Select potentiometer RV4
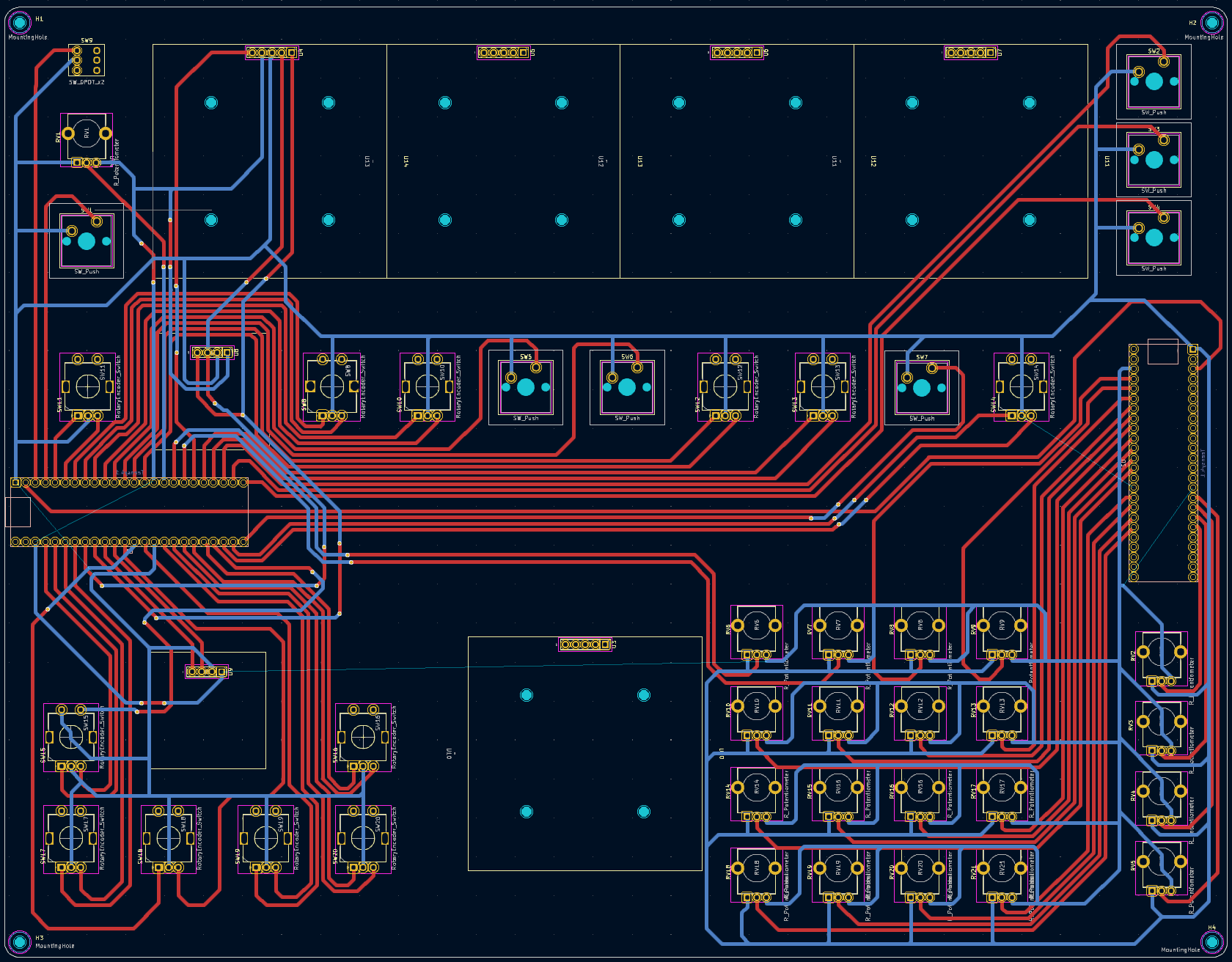This screenshot has width=1232, height=962. click(x=1162, y=799)
